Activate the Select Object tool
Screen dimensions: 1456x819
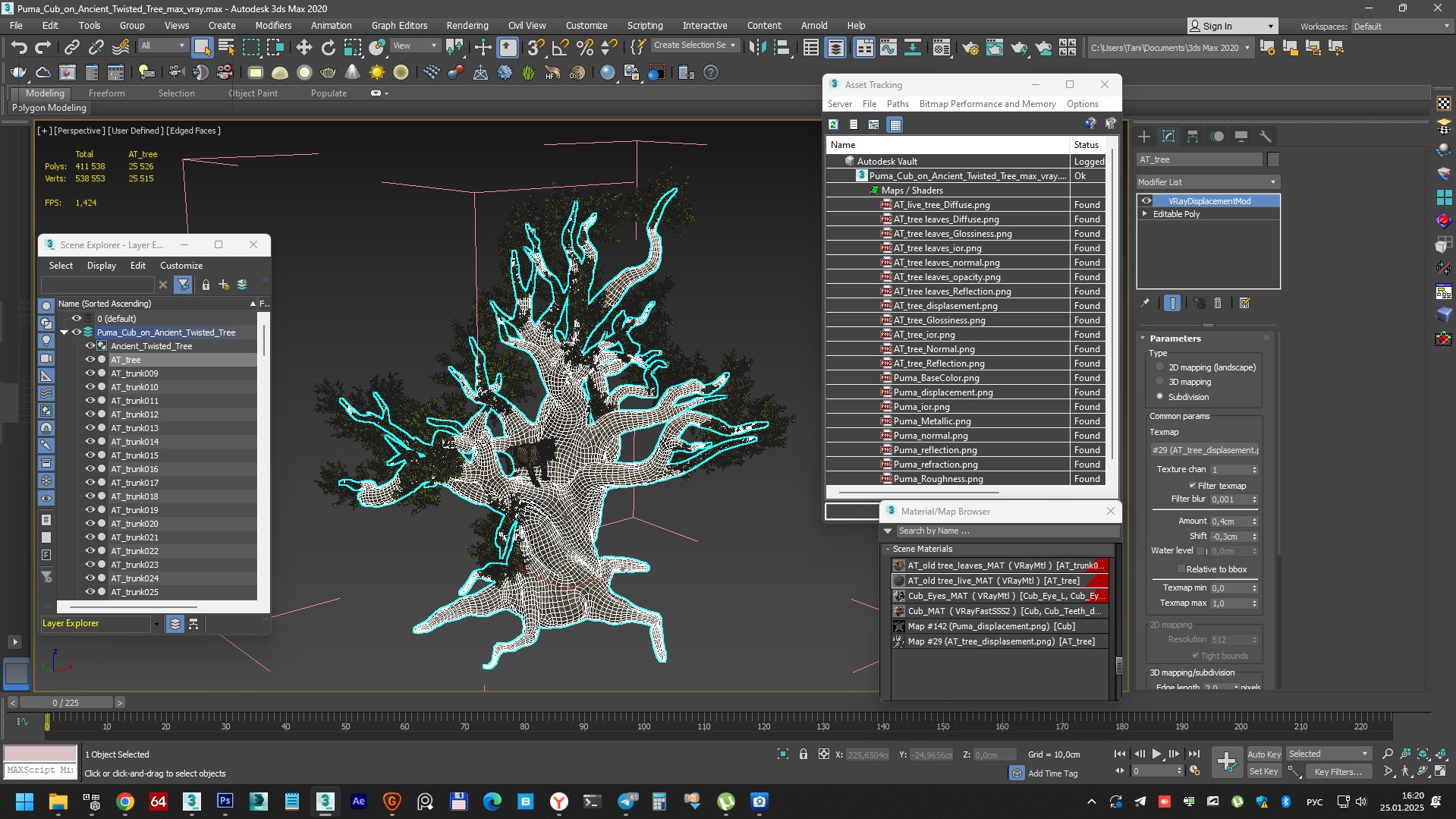[202, 47]
